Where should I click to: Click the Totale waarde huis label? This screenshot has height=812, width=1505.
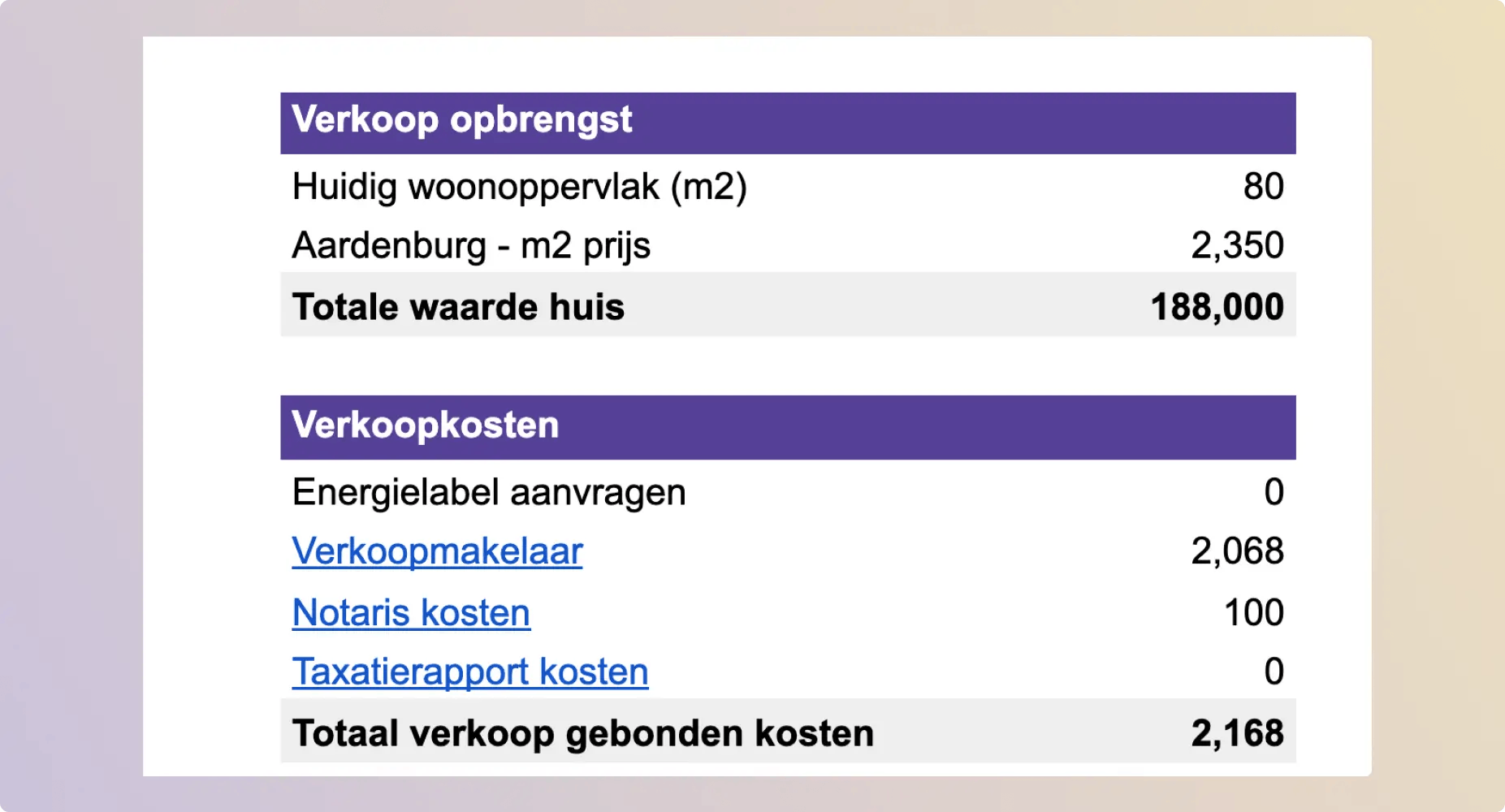[x=458, y=307]
